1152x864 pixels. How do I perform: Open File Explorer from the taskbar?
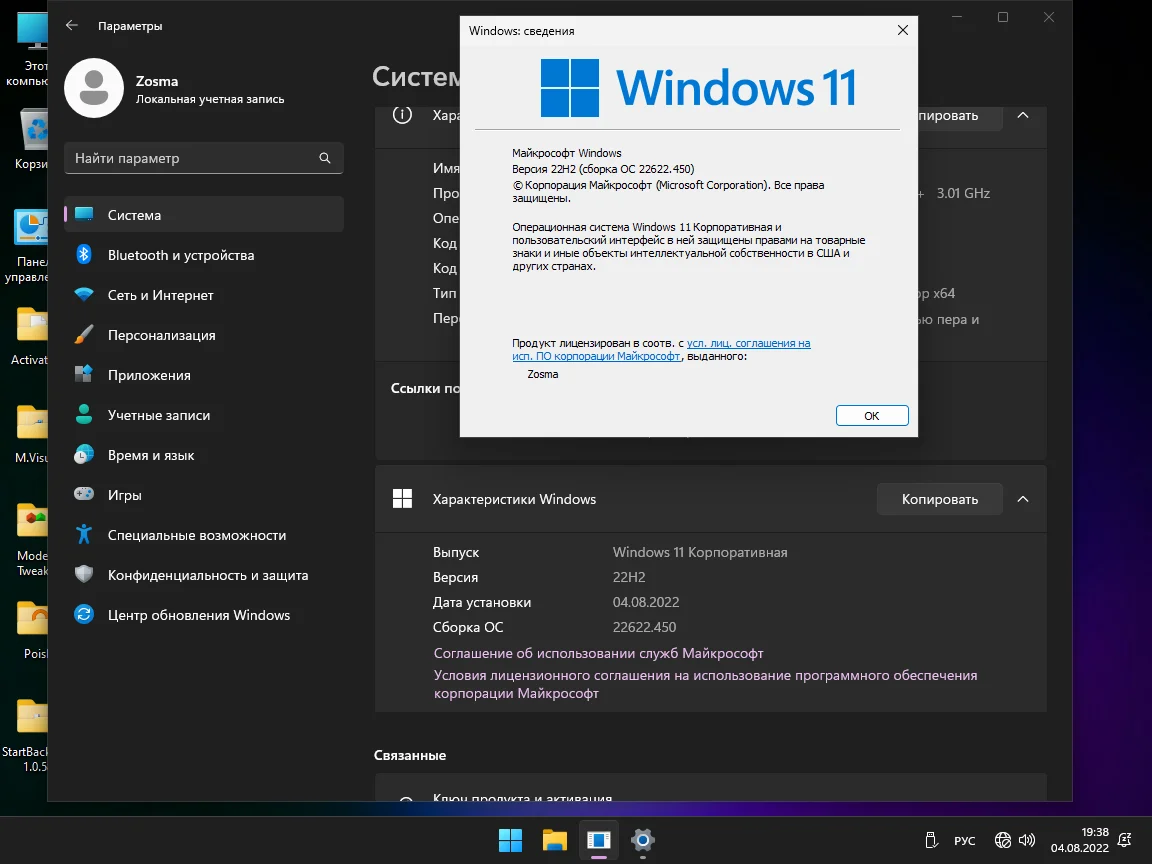pyautogui.click(x=555, y=840)
